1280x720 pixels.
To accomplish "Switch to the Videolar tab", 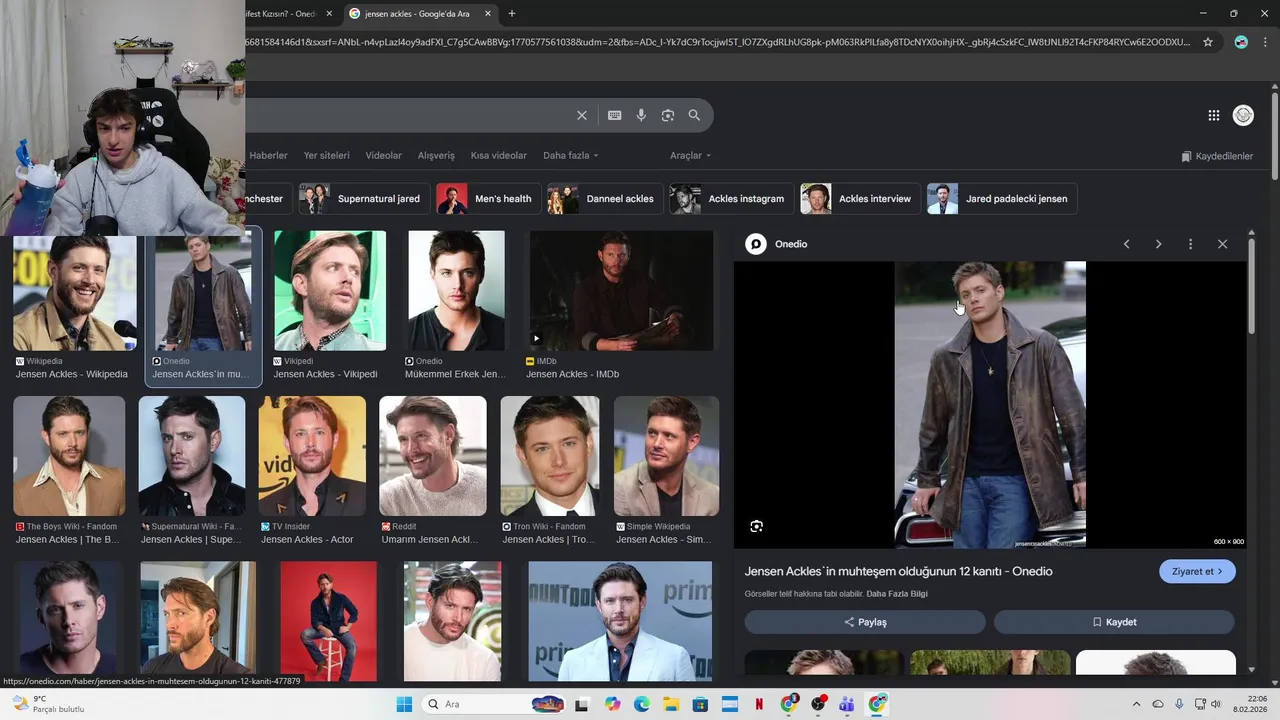I will [383, 155].
